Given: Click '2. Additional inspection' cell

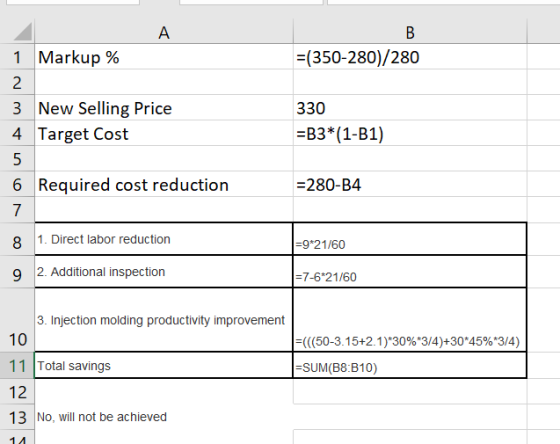Looking at the screenshot, I should coord(164,271).
